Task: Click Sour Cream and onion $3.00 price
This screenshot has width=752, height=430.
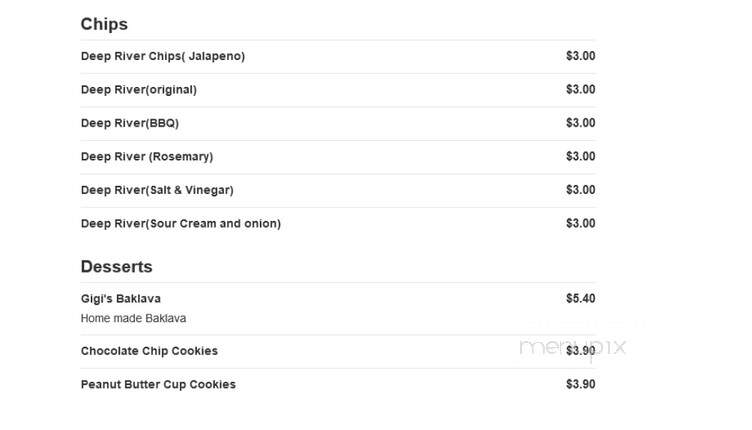Action: [580, 224]
